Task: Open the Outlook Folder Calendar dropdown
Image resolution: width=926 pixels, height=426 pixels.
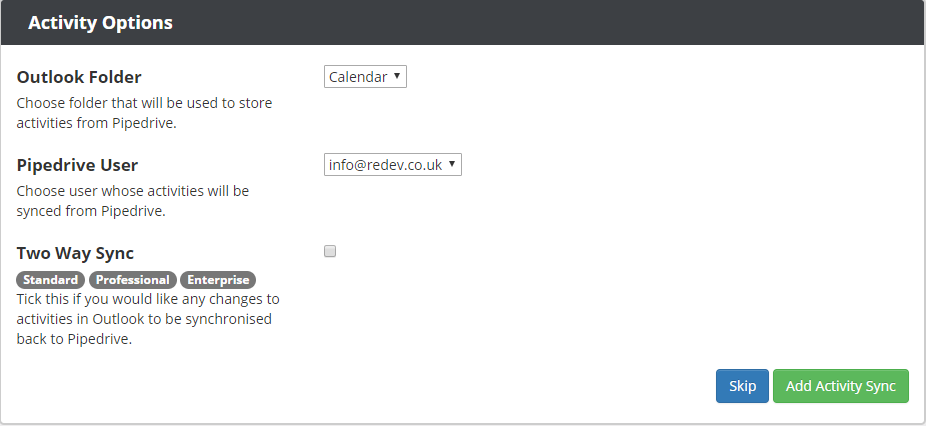Action: point(365,77)
